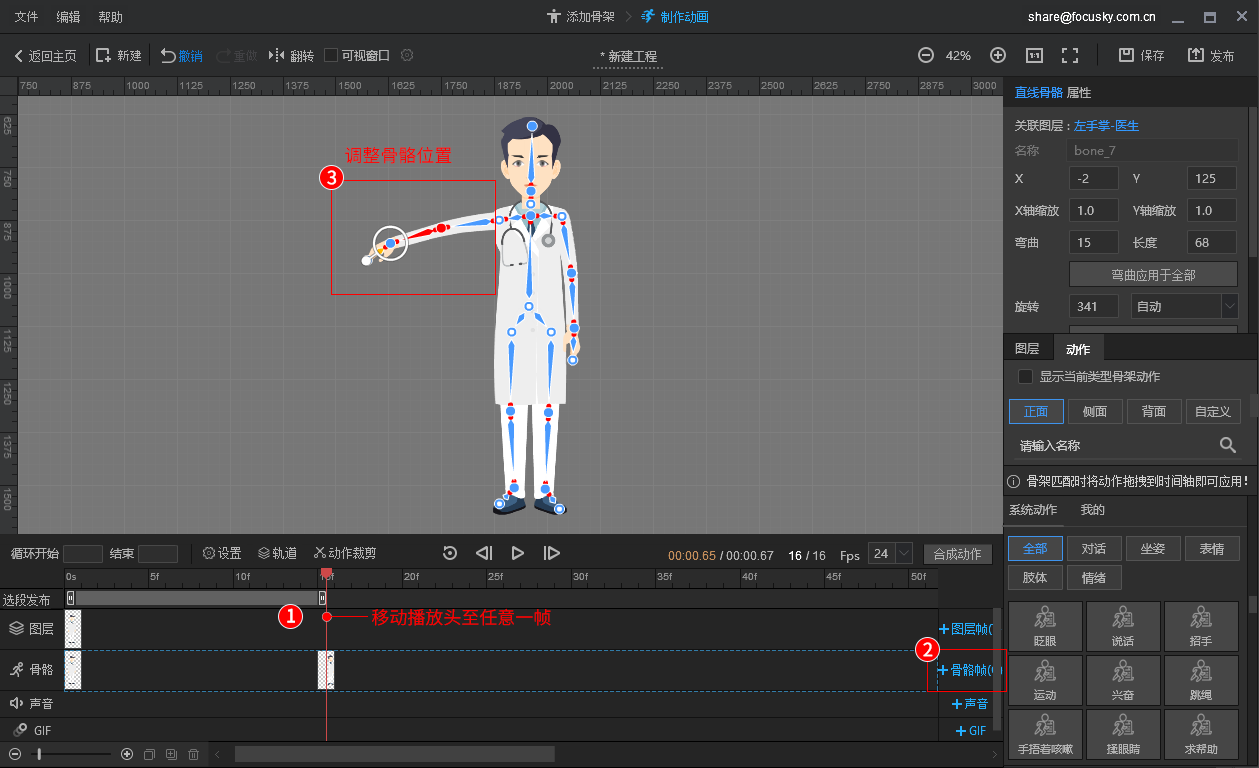Switch to the 图层 tab
Viewport: 1259px width, 768px height.
[x=1027, y=349]
